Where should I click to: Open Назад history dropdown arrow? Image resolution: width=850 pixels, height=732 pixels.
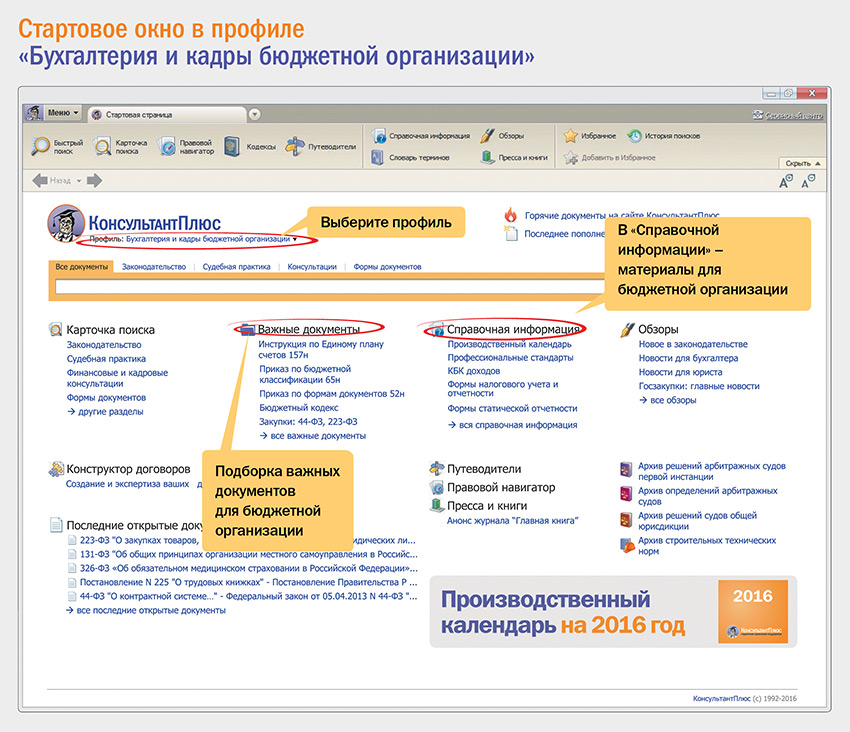pyautogui.click(x=79, y=181)
